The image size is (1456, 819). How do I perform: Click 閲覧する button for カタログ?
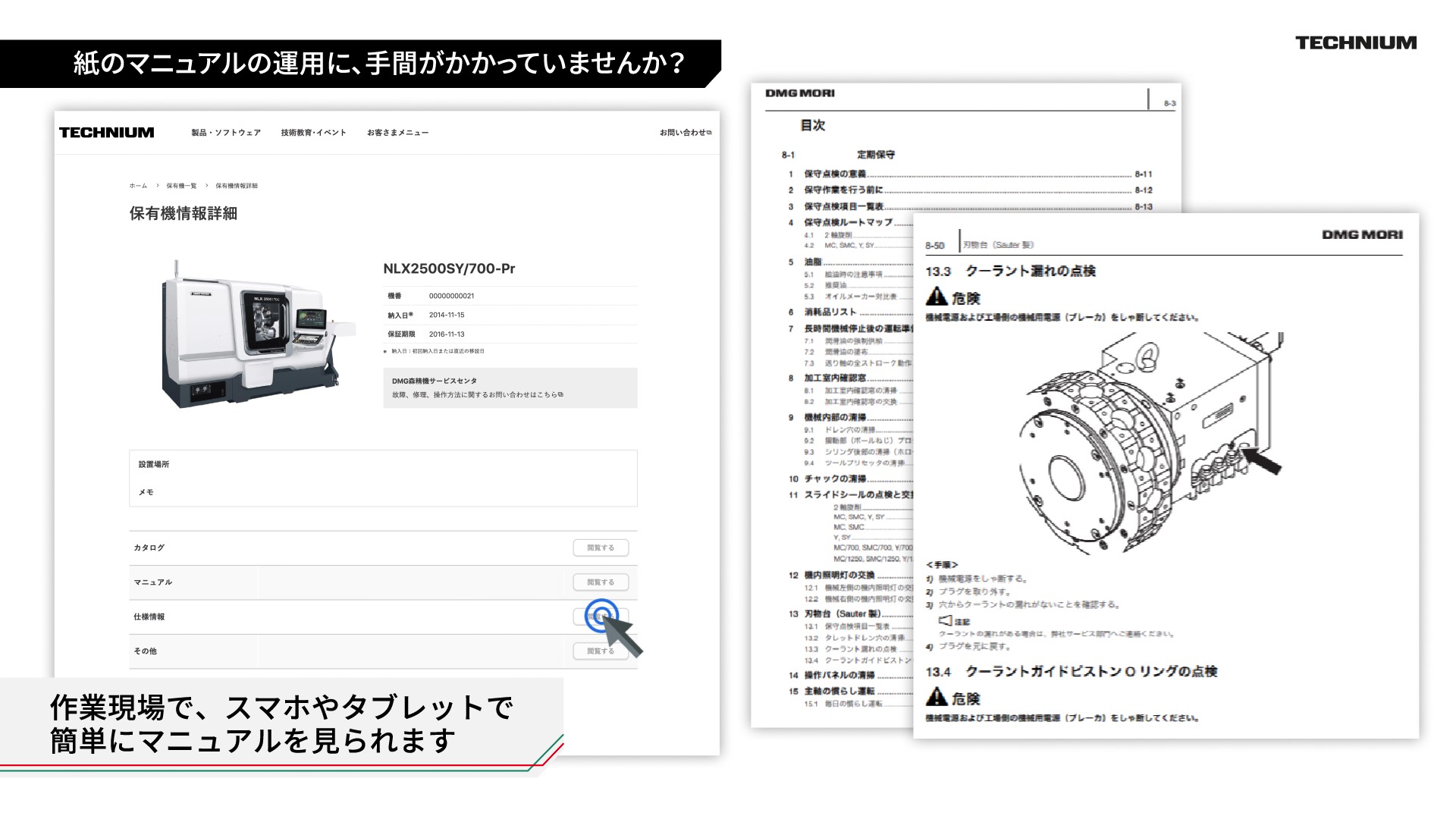pos(601,548)
